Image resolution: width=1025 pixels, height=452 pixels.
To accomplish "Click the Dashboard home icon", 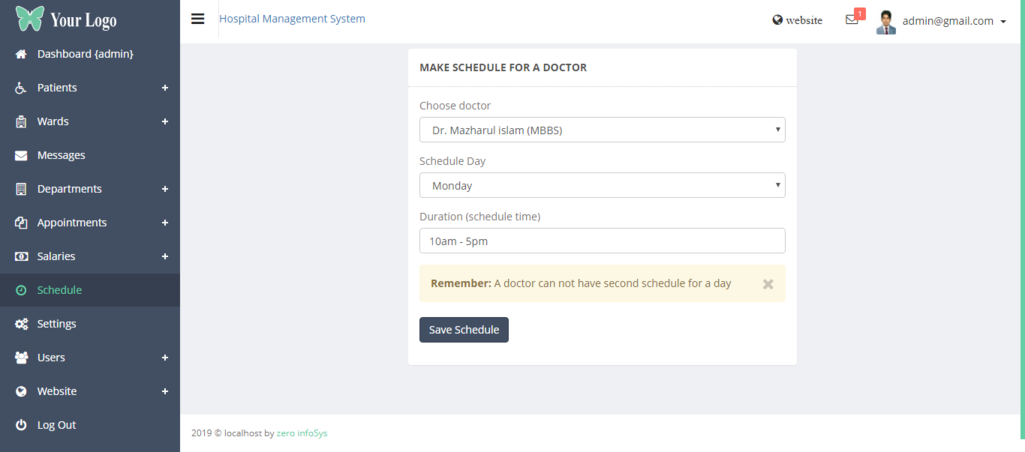I will coord(21,54).
